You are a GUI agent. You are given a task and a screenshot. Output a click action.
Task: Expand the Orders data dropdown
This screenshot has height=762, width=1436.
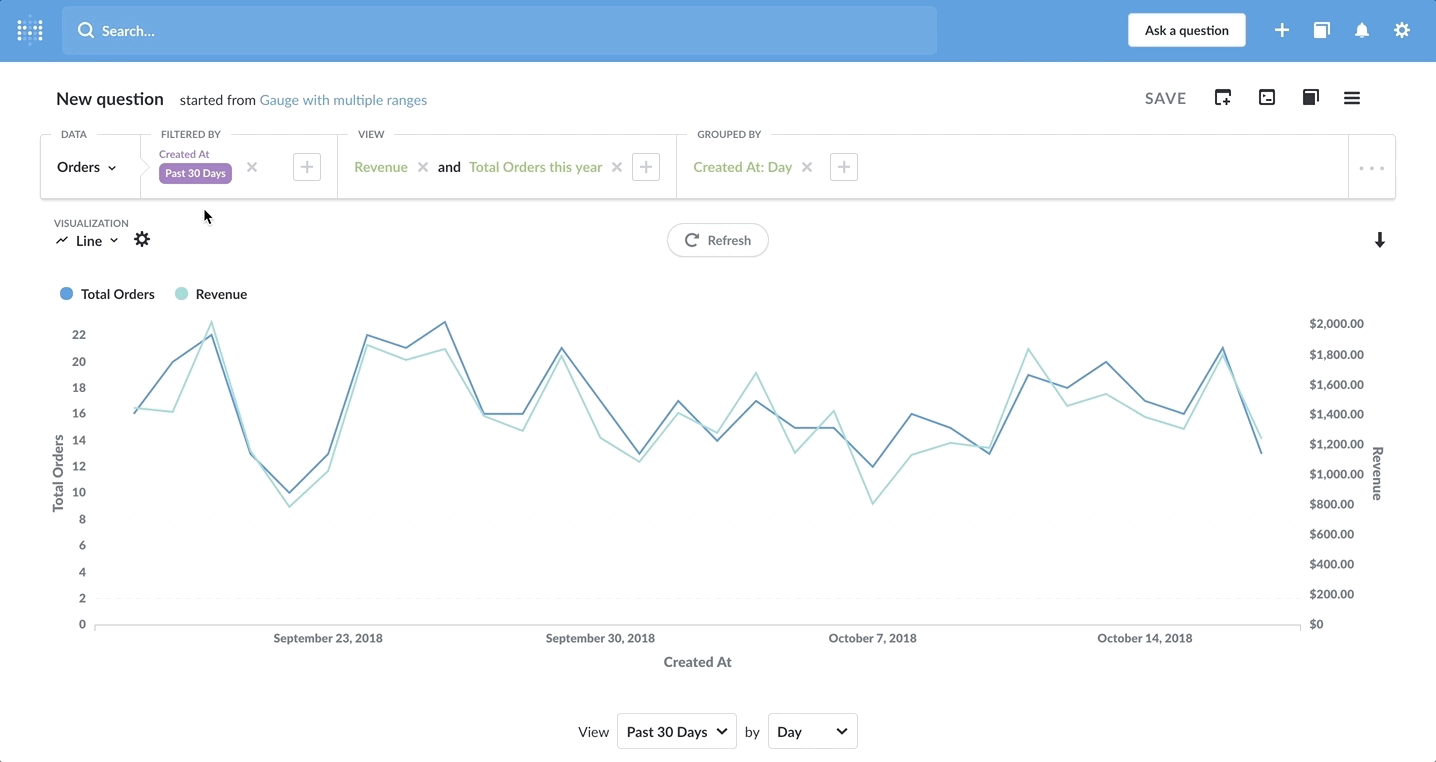87,167
